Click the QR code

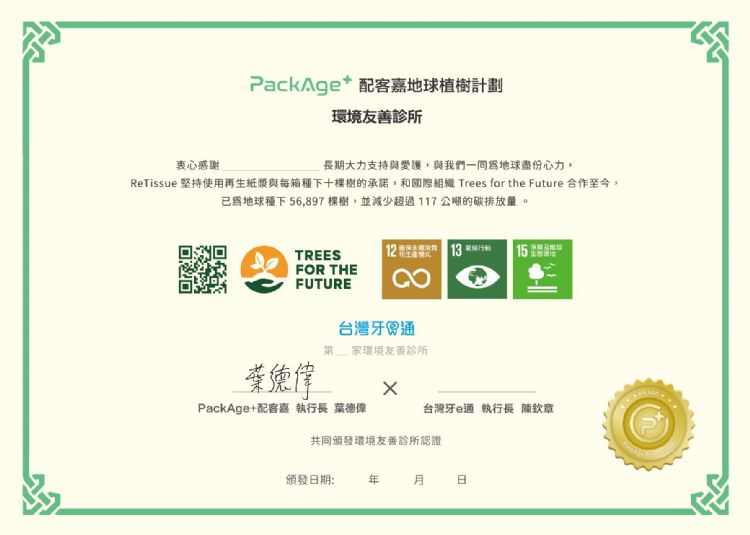coord(202,269)
